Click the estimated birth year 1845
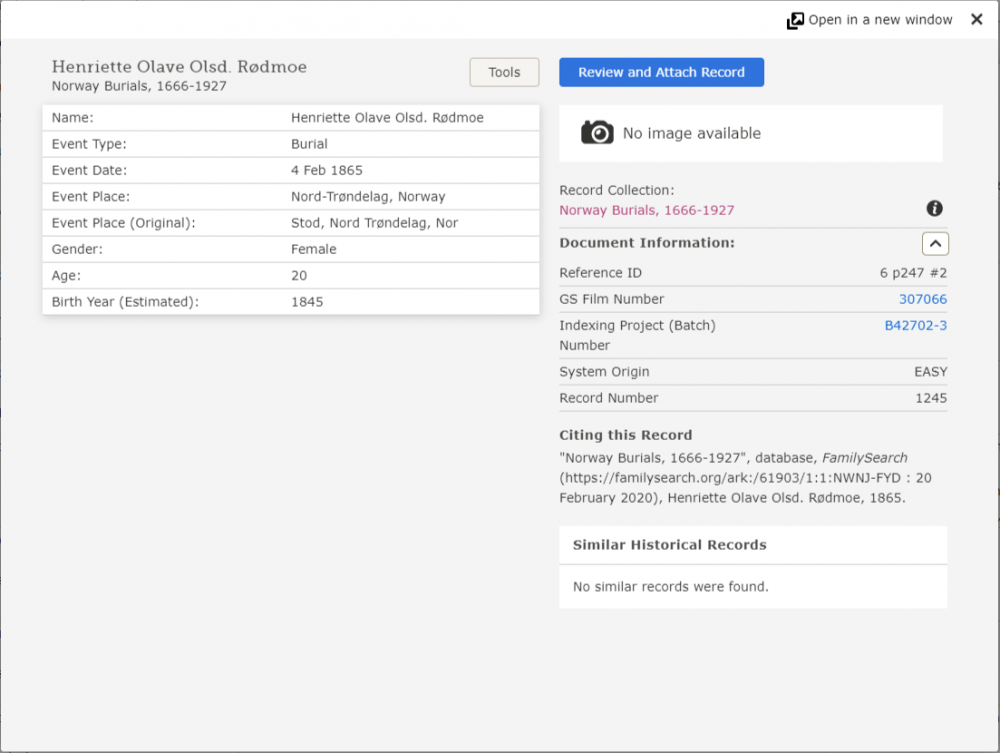The width and height of the screenshot is (1000, 753). coord(307,301)
